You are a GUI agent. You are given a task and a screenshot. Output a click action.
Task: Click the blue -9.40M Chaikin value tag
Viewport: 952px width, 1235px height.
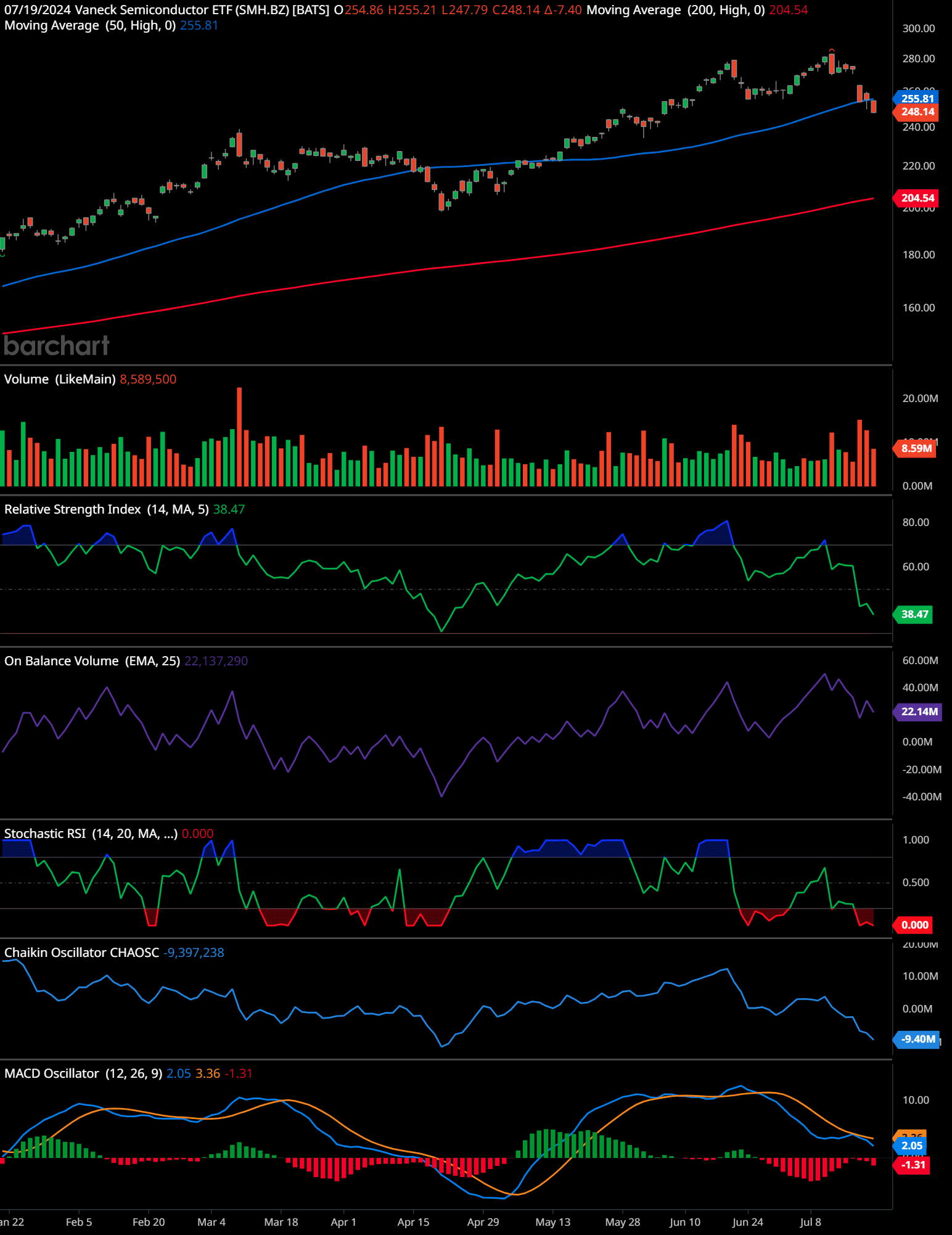[x=917, y=1039]
